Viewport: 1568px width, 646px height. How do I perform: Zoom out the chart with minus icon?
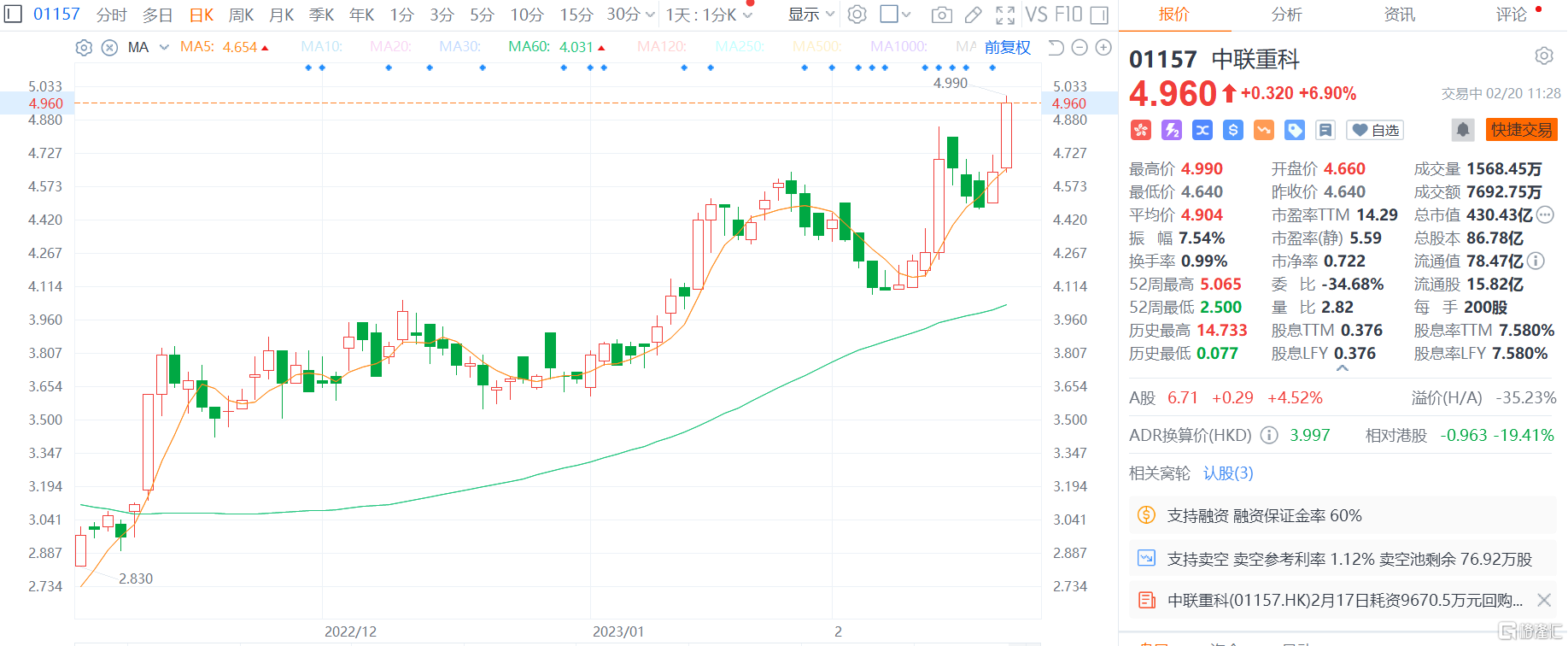coord(1079,48)
